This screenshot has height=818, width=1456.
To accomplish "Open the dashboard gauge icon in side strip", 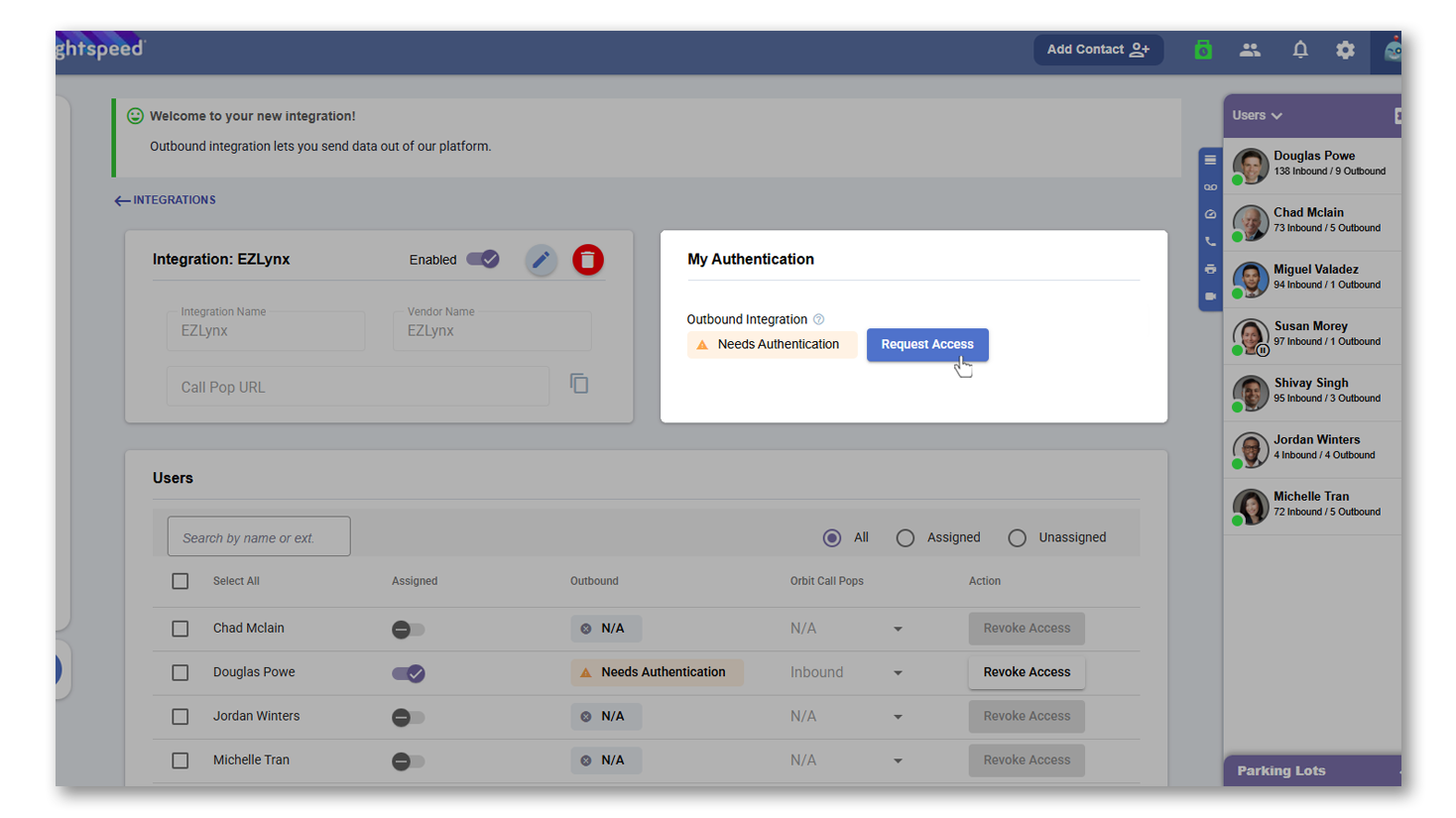I will point(1210,214).
